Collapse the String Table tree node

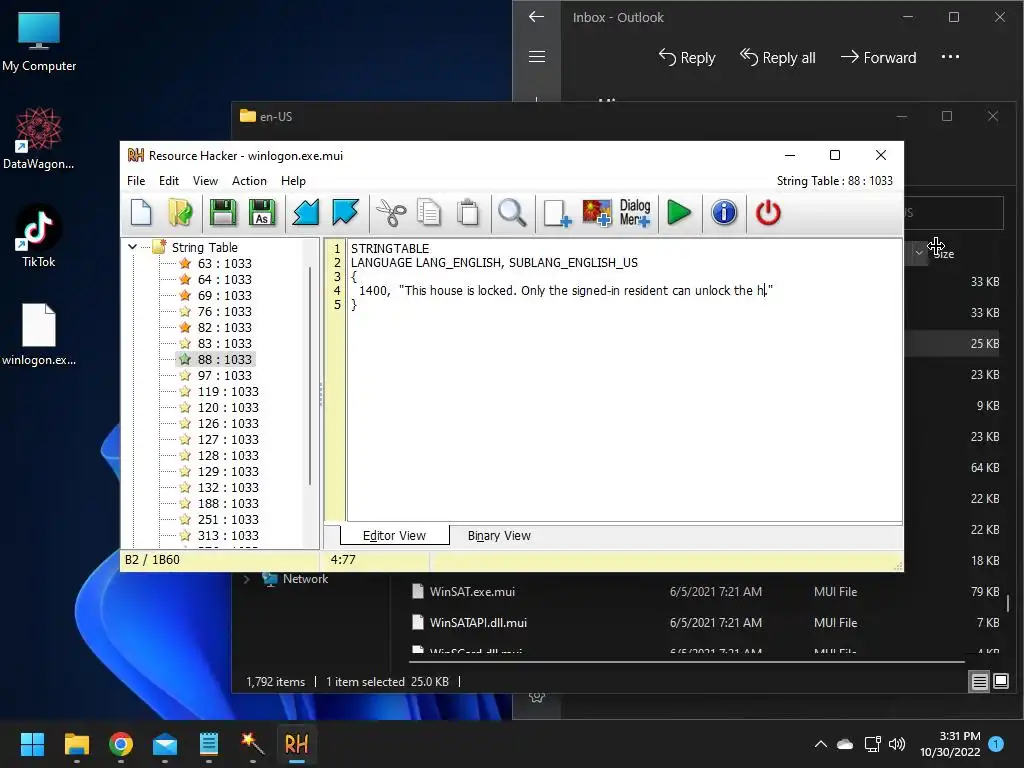point(133,247)
